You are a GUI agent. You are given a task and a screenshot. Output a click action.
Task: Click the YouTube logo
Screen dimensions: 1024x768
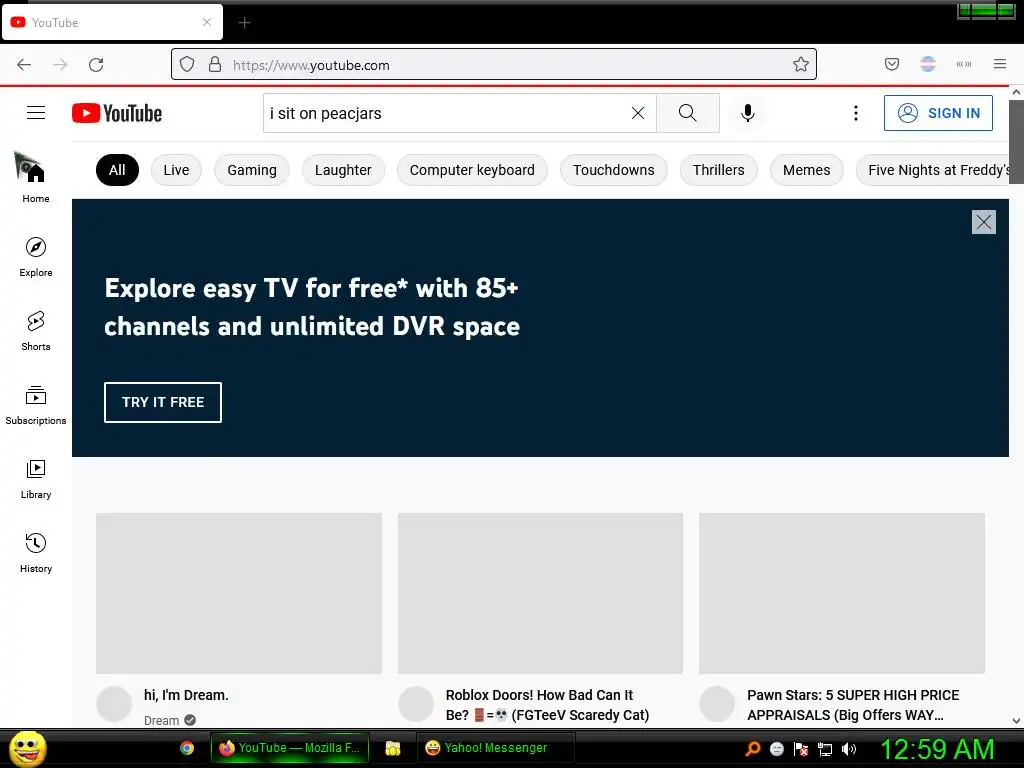pyautogui.click(x=117, y=113)
